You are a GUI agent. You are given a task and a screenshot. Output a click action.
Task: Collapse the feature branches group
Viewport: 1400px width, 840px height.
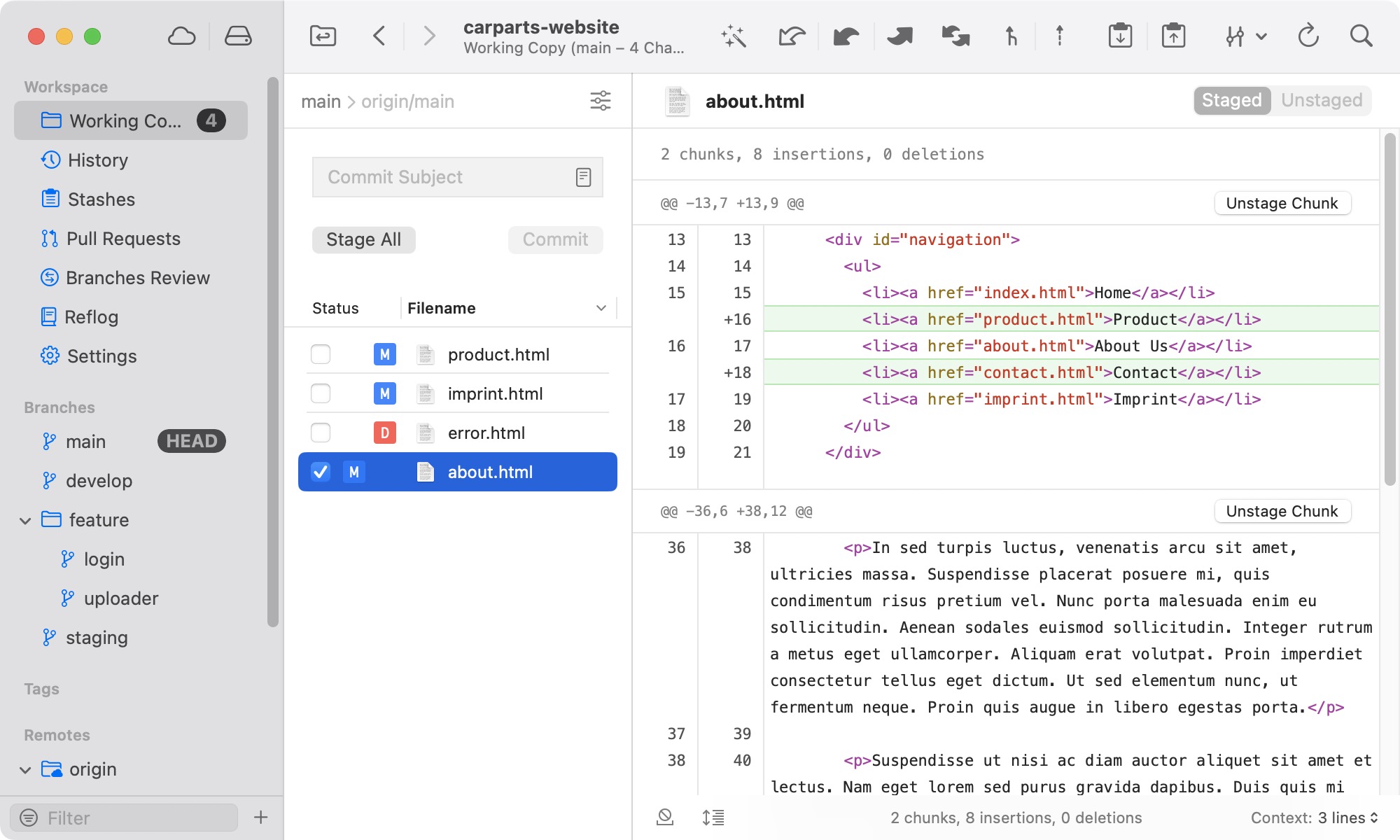tap(25, 520)
